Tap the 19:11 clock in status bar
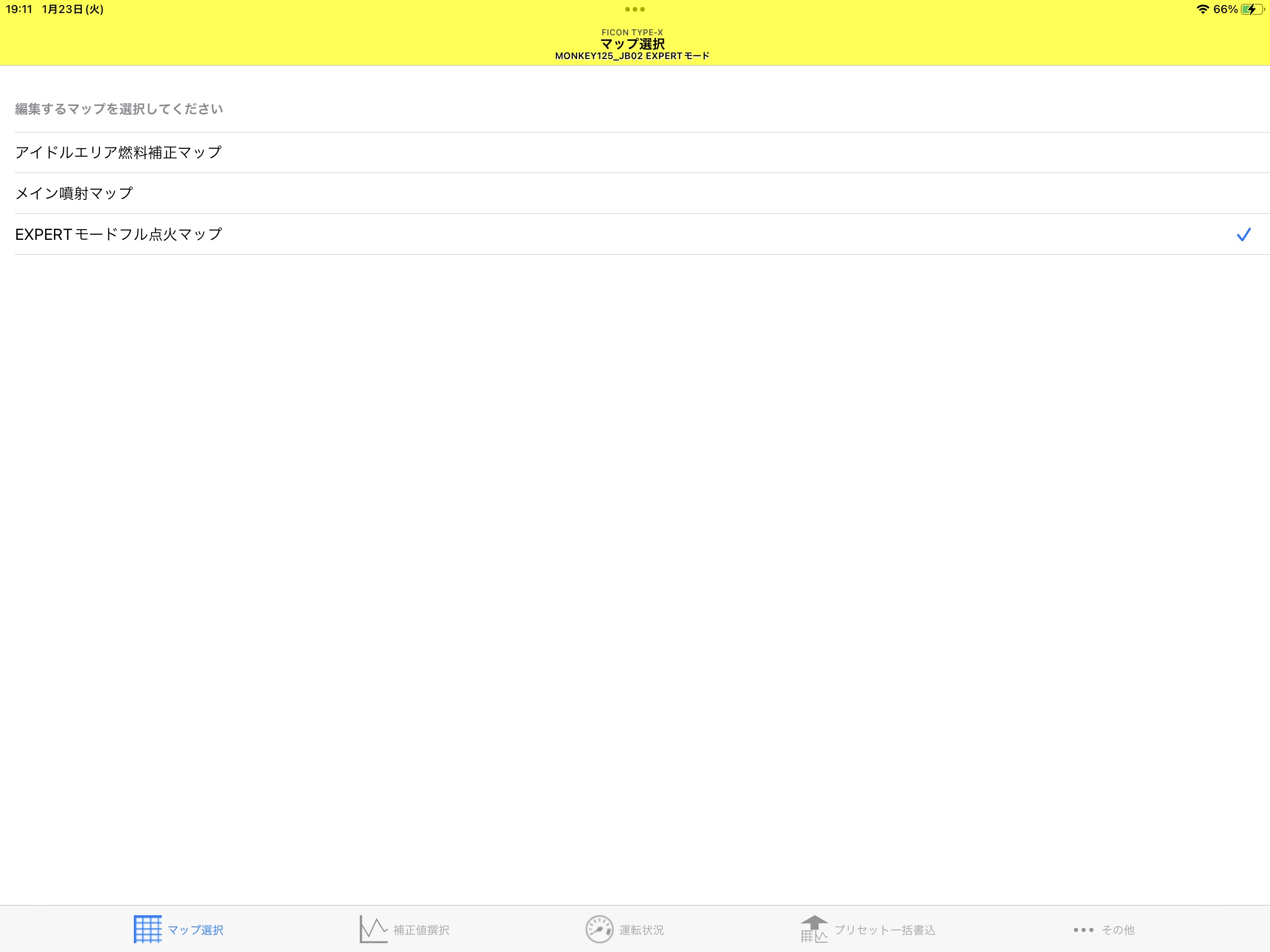This screenshot has height=952, width=1270. pos(19,9)
